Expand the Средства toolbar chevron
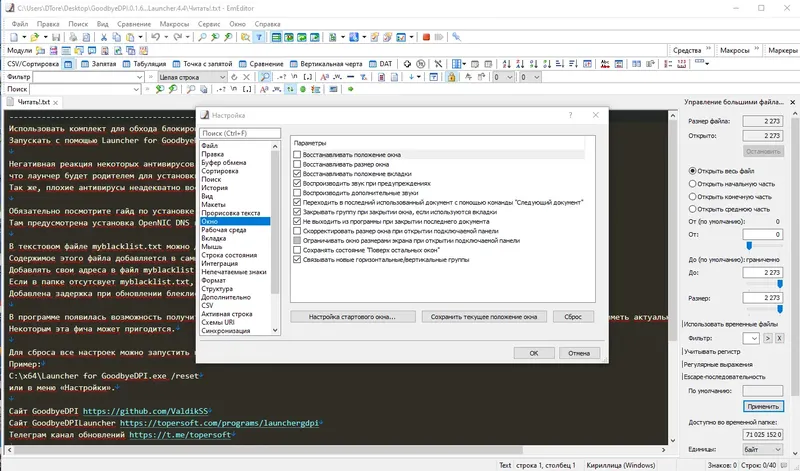Image resolution: width=800 pixels, height=471 pixels. (x=708, y=49)
